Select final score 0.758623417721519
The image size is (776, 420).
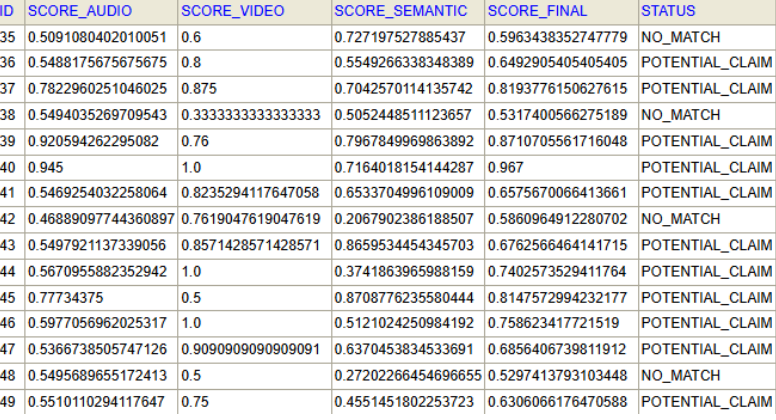[x=553, y=323]
